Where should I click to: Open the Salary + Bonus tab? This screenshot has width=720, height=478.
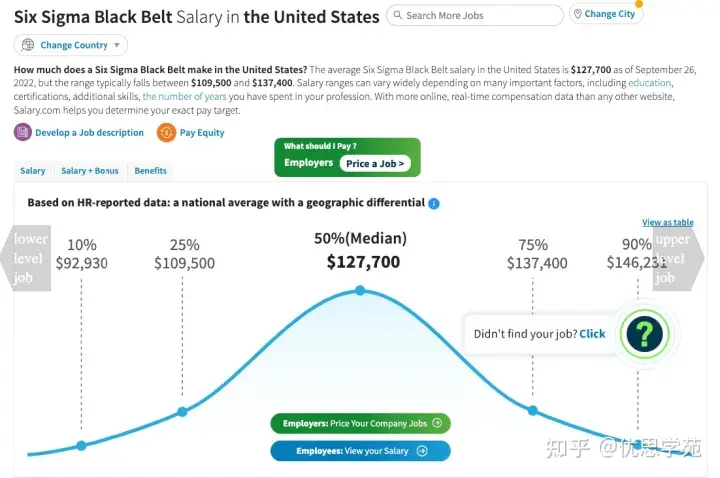pos(90,171)
